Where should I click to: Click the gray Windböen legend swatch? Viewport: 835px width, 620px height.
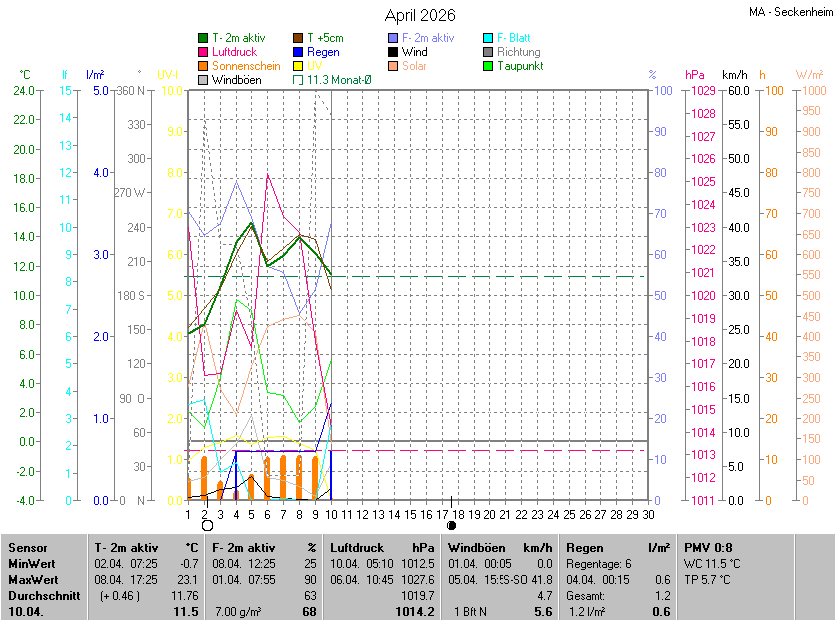coord(203,80)
